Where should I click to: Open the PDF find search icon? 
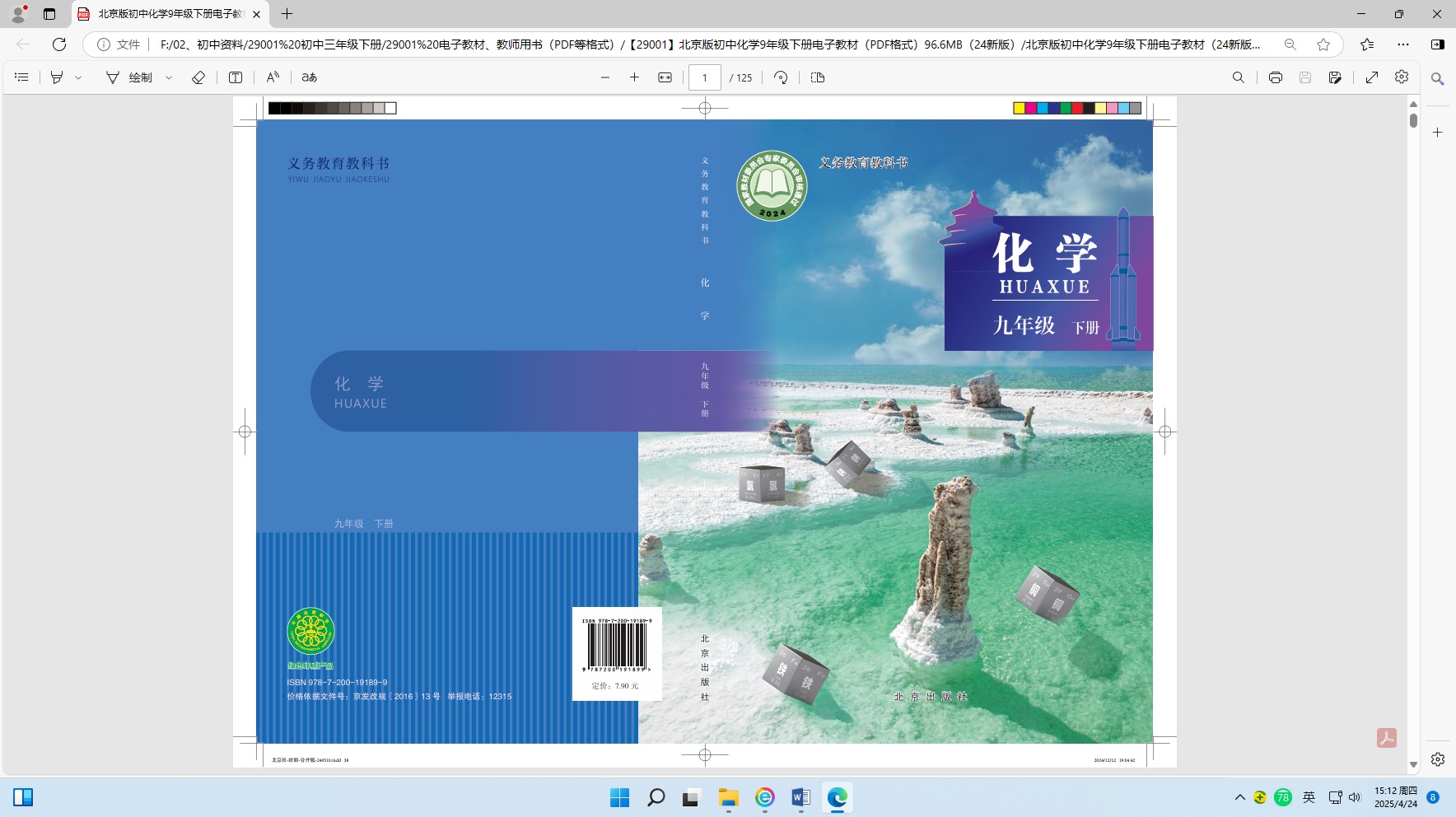point(1238,77)
